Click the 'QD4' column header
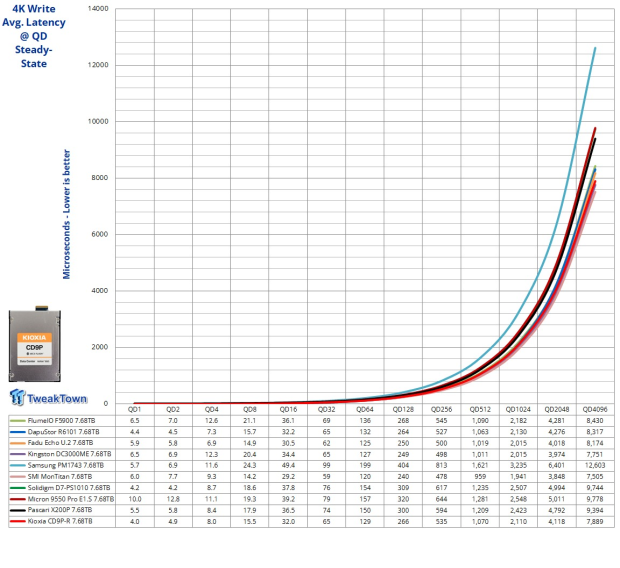620x568 pixels. coord(212,409)
